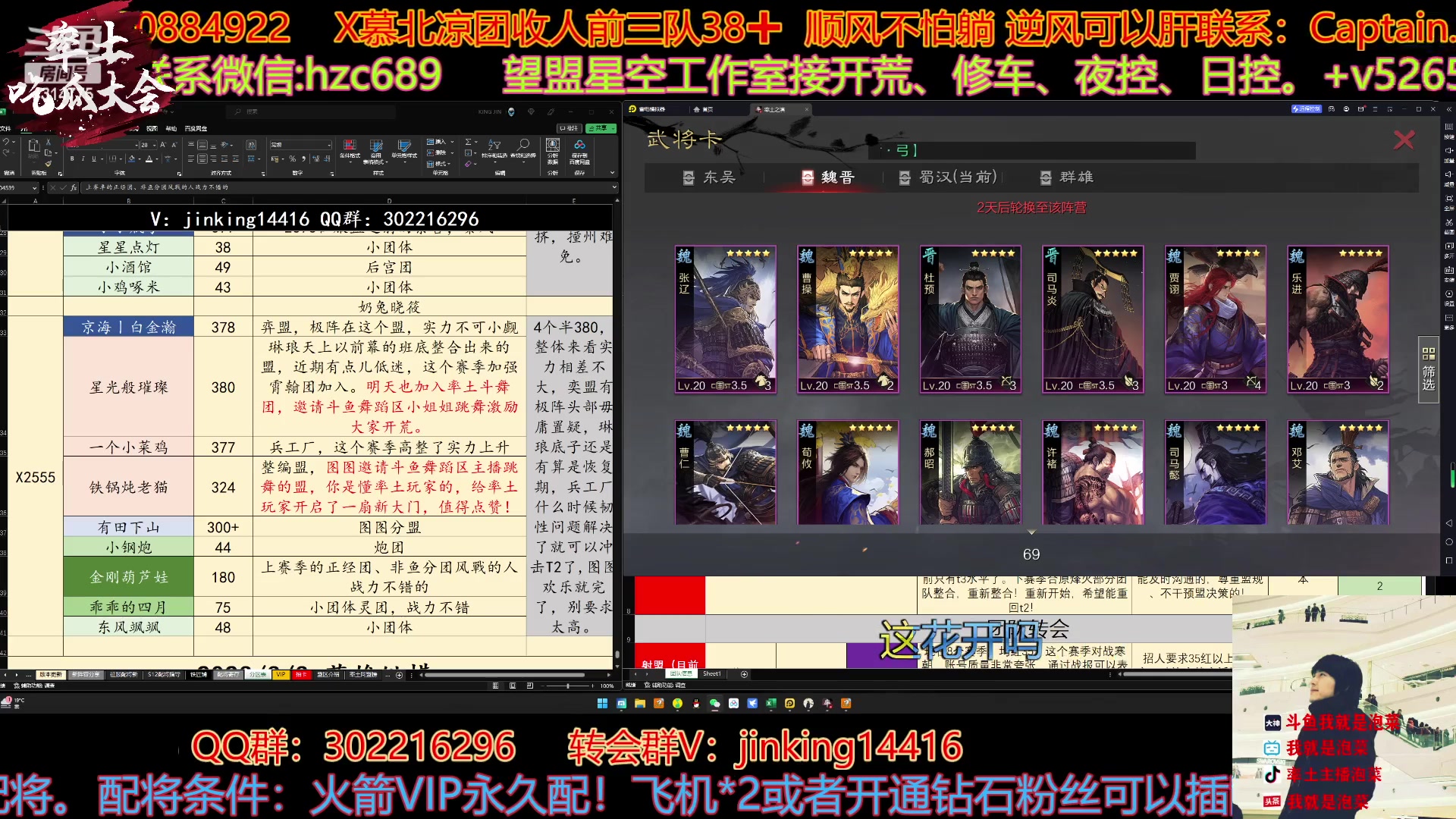Open the Merge and Center dropdown arrow
This screenshot has height=819, width=1456.
[x=259, y=158]
